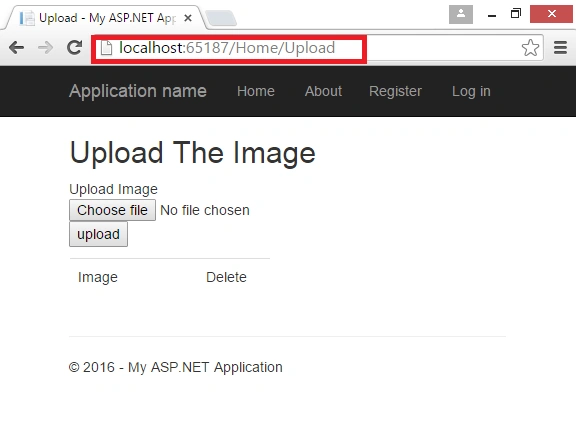The image size is (576, 431).
Task: Select the Upload - My ASP.NET App tab
Action: 105,18
